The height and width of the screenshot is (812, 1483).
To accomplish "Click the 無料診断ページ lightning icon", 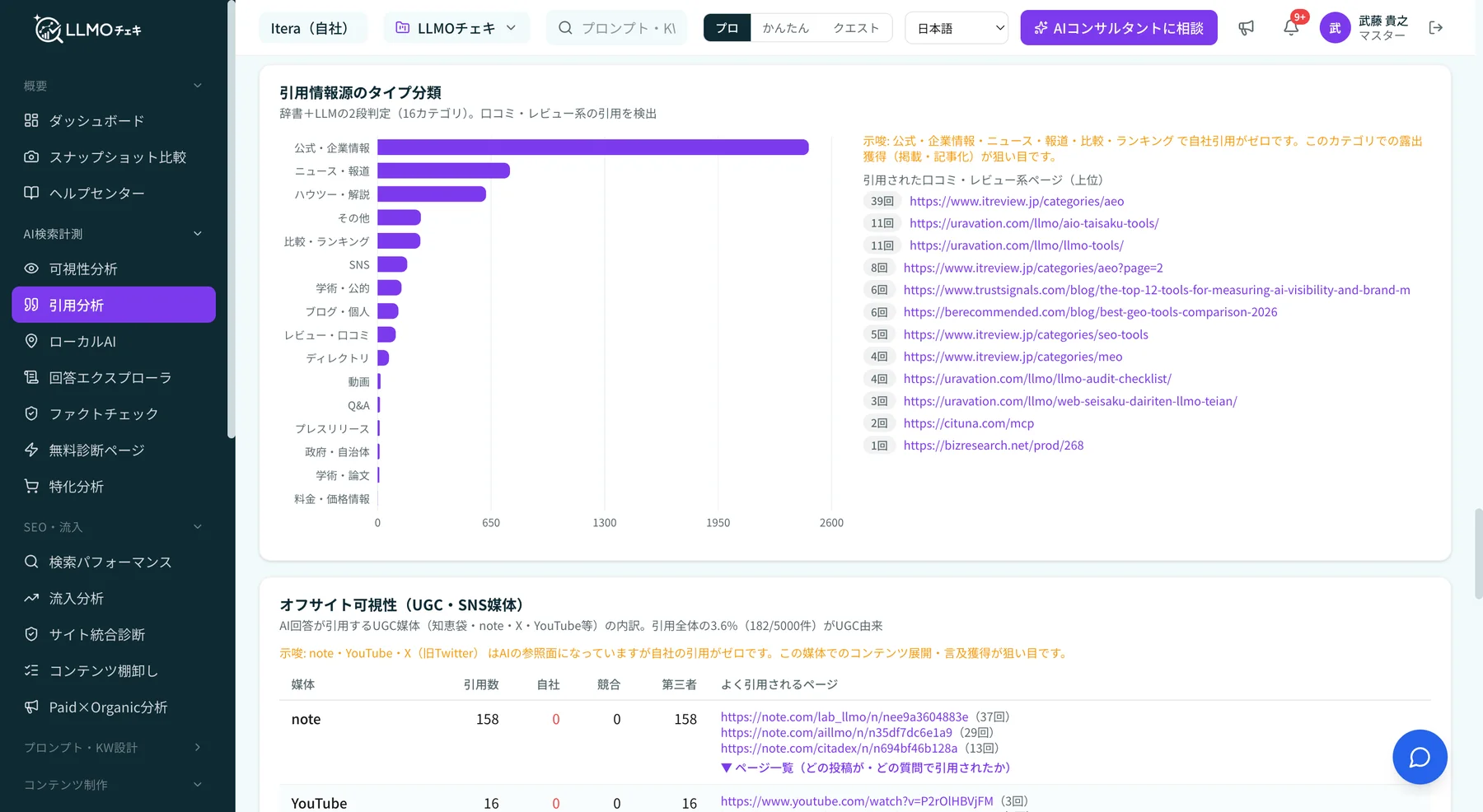I will coord(31,450).
